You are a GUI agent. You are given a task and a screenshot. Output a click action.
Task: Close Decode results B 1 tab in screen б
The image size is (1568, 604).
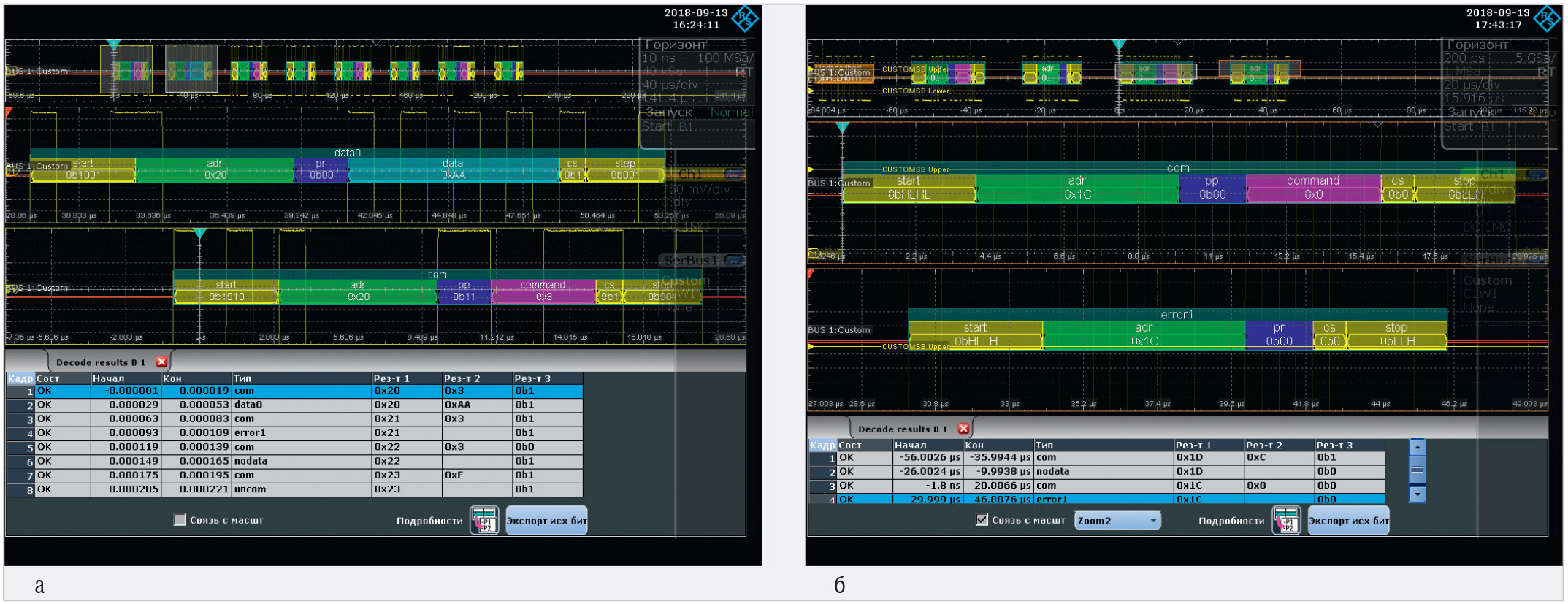pyautogui.click(x=964, y=429)
